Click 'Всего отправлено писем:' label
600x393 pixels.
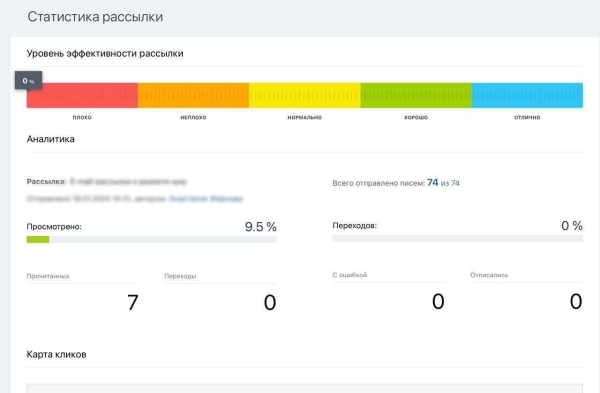point(379,183)
